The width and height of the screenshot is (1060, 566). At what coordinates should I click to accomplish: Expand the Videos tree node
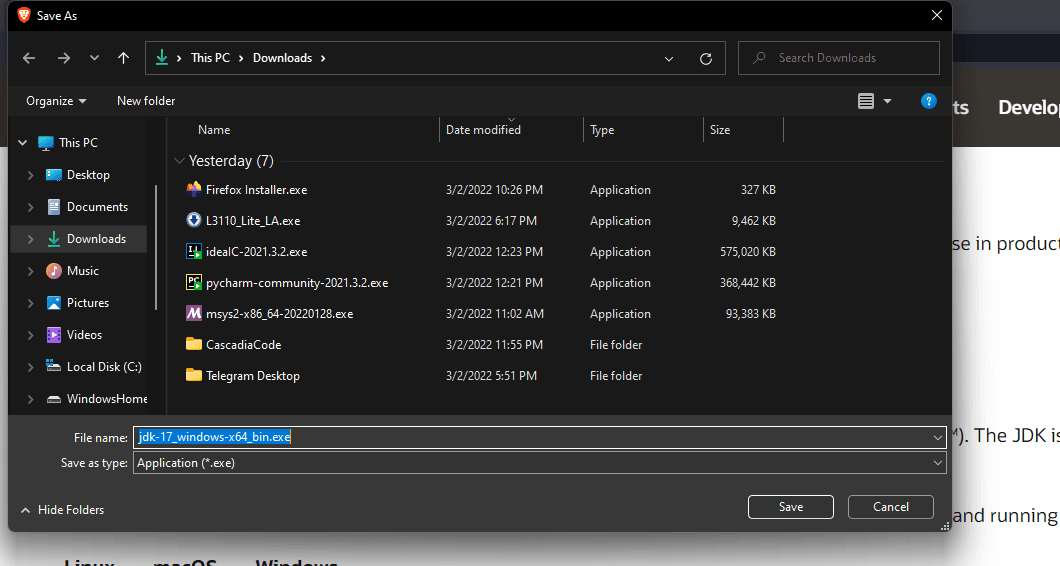[30, 335]
